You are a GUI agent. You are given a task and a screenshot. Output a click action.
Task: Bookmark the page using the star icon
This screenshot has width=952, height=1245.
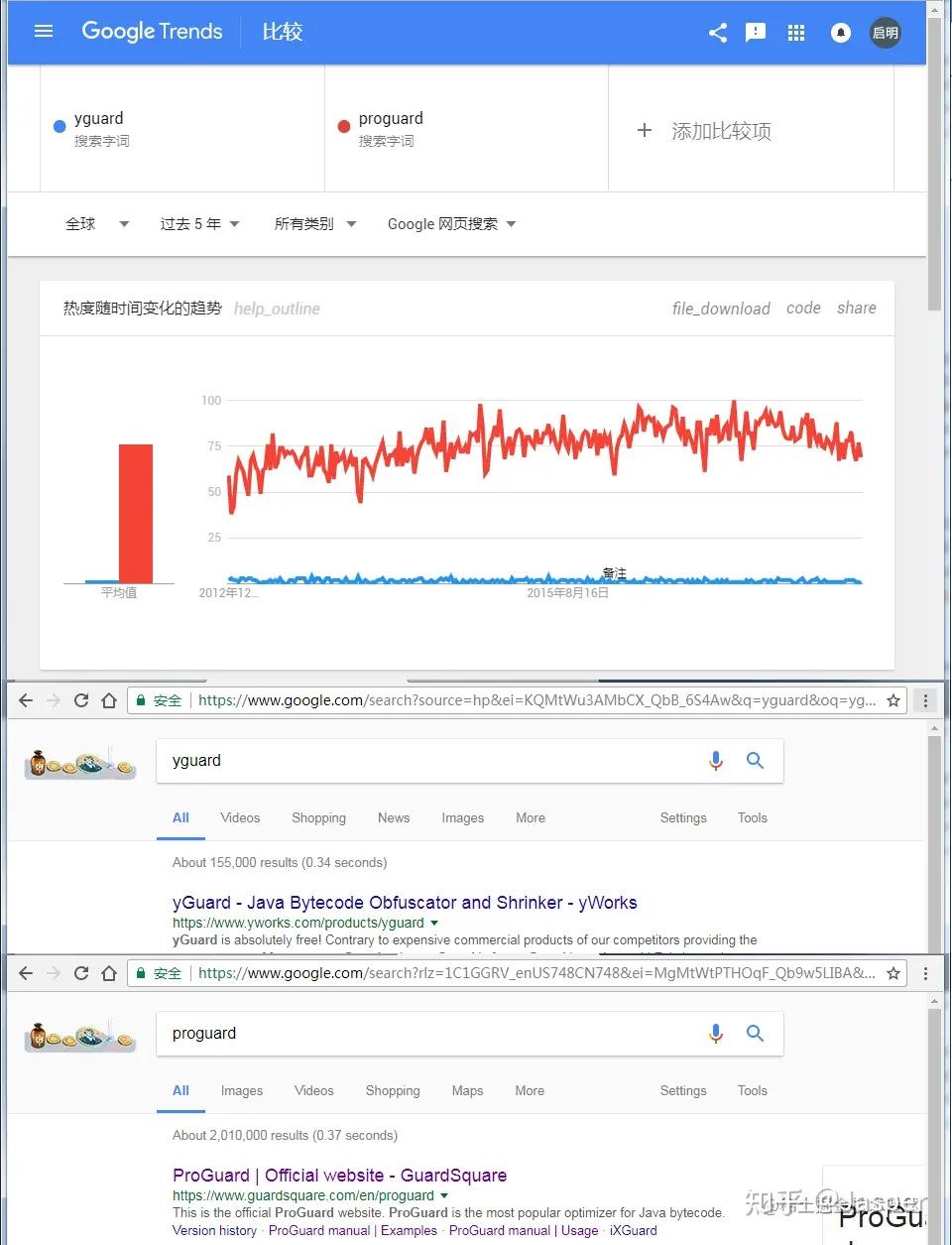[893, 699]
